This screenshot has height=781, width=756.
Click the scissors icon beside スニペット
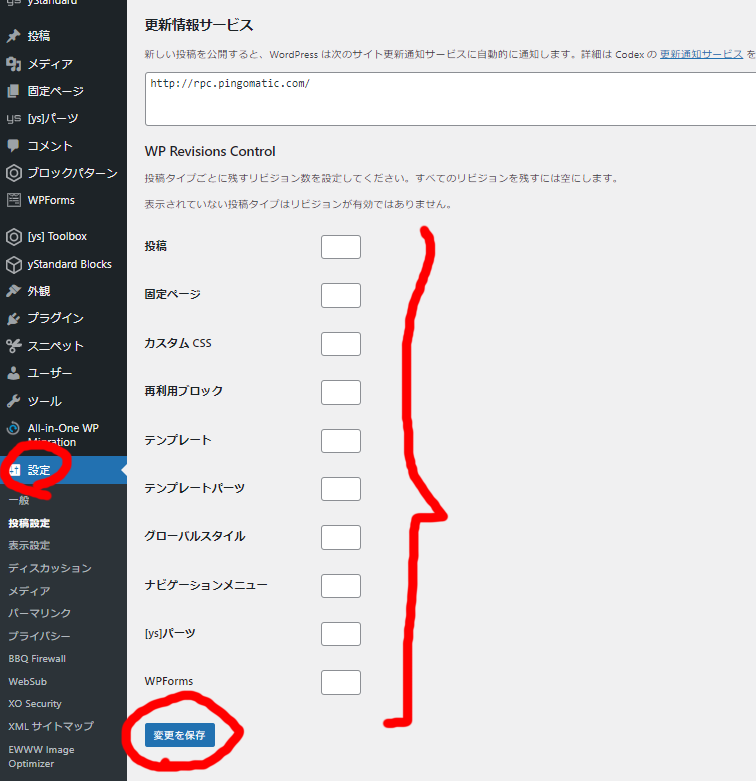click(13, 346)
